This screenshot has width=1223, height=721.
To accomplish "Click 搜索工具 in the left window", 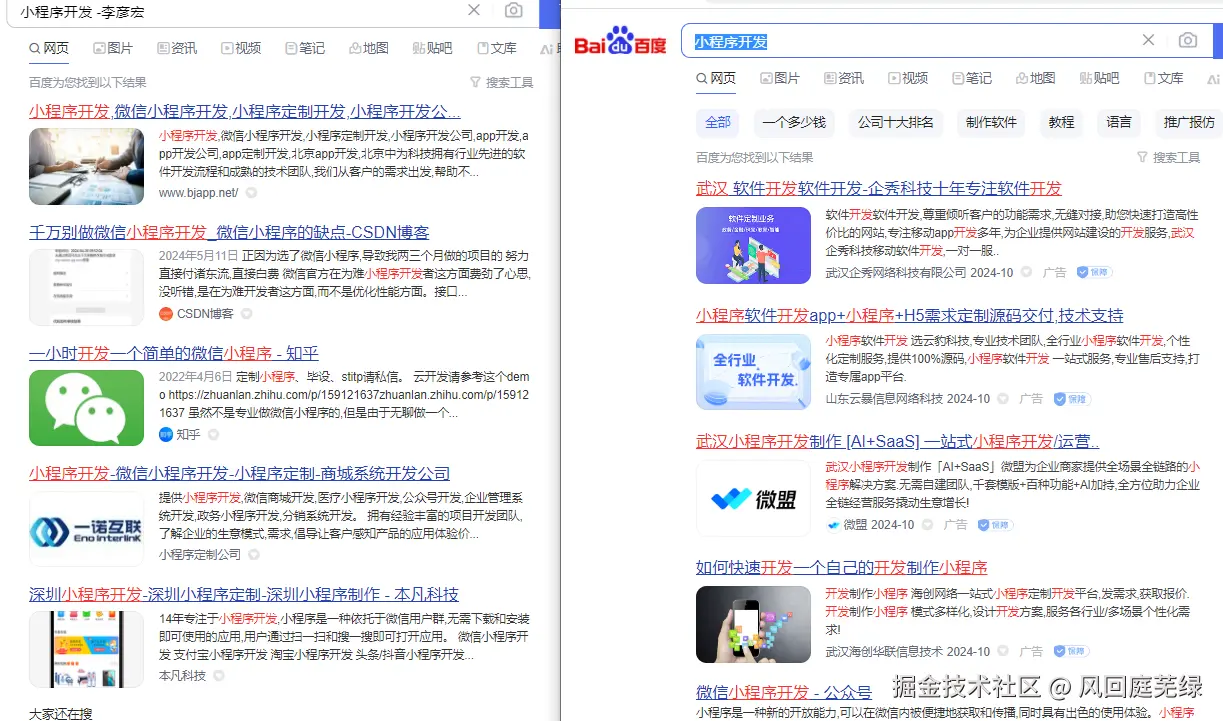I will (x=509, y=82).
